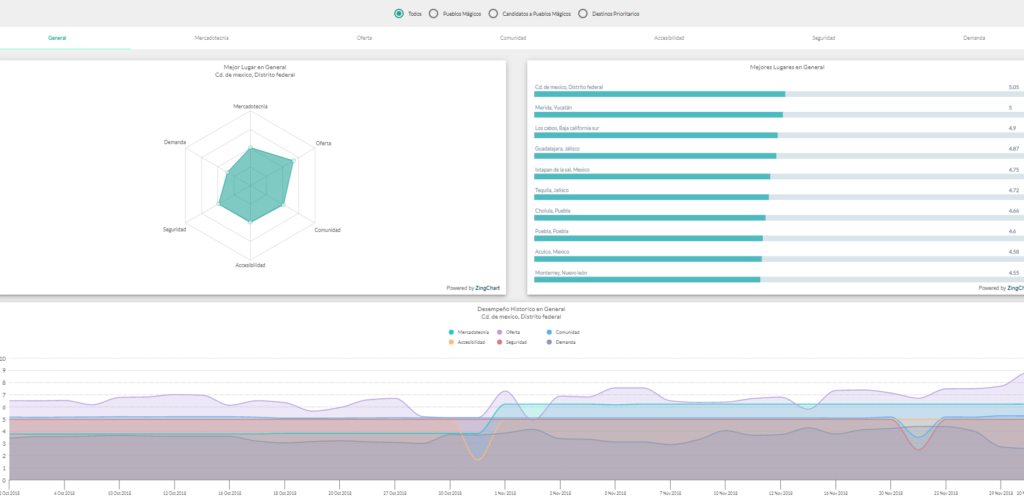Switch to the Mercadotecnia tab

[x=211, y=38]
